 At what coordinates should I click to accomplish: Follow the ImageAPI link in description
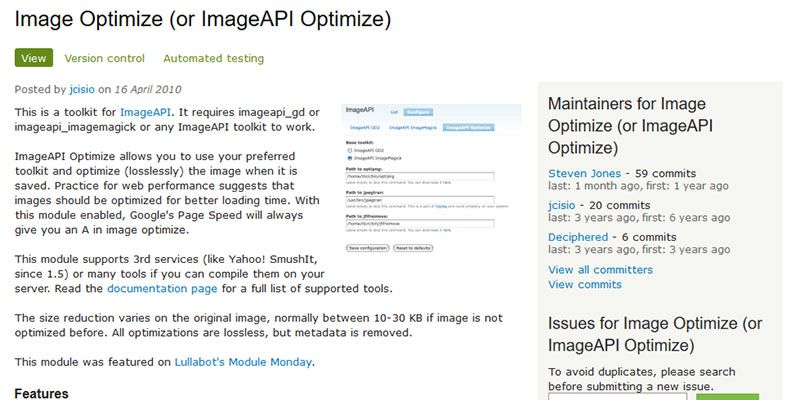tap(145, 112)
